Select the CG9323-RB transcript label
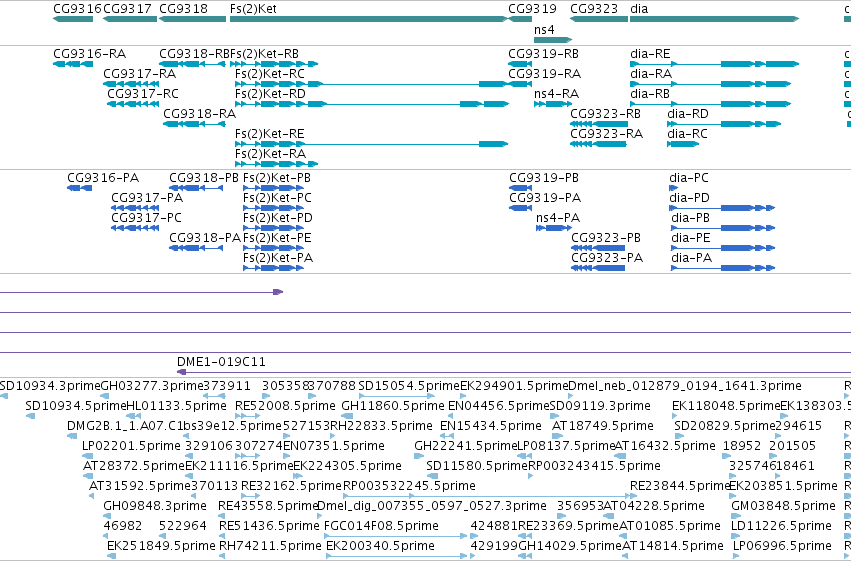Screen dimensions: 851x561 605,114
